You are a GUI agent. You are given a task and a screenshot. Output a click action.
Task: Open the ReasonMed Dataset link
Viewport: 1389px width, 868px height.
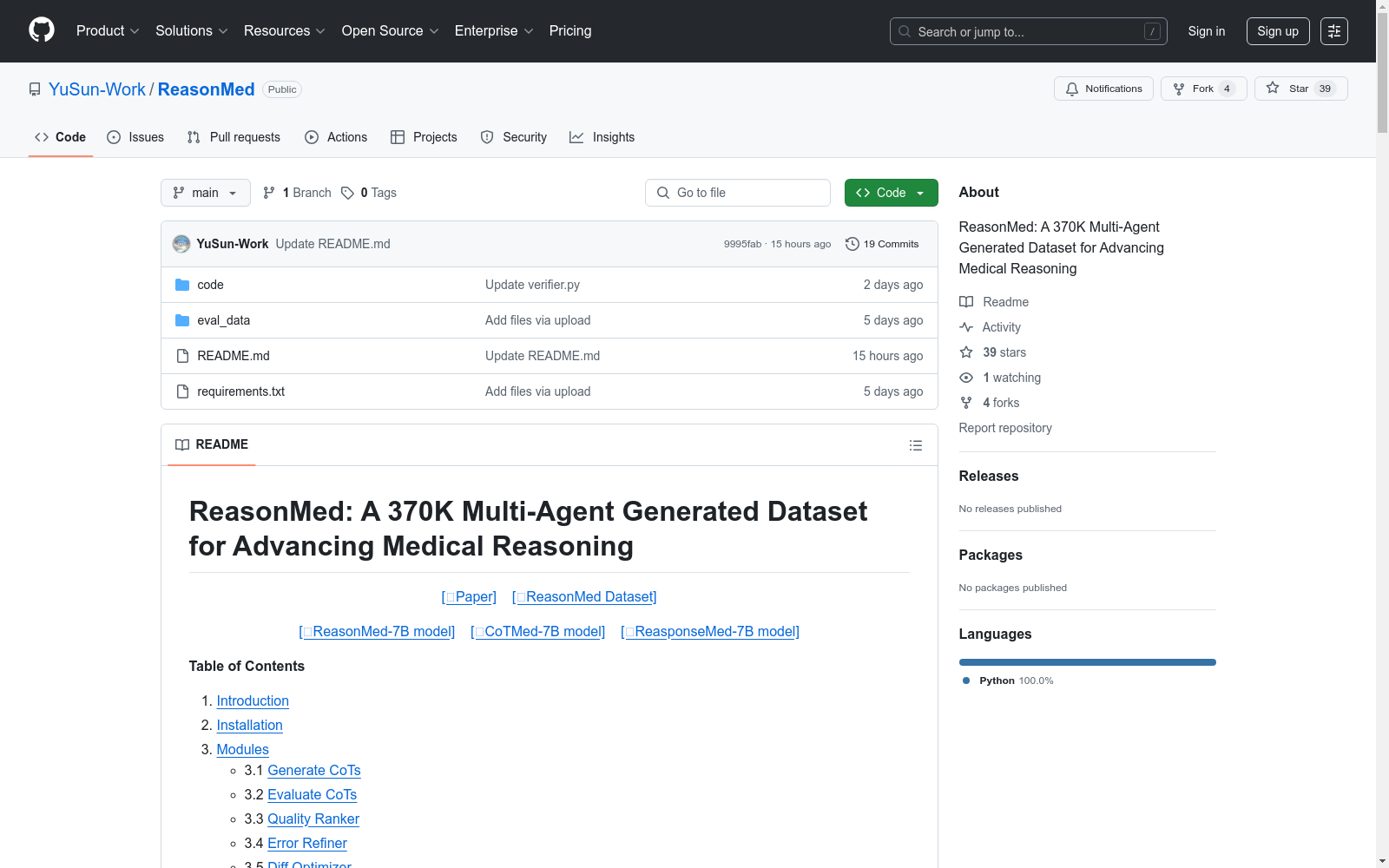pyautogui.click(x=585, y=597)
